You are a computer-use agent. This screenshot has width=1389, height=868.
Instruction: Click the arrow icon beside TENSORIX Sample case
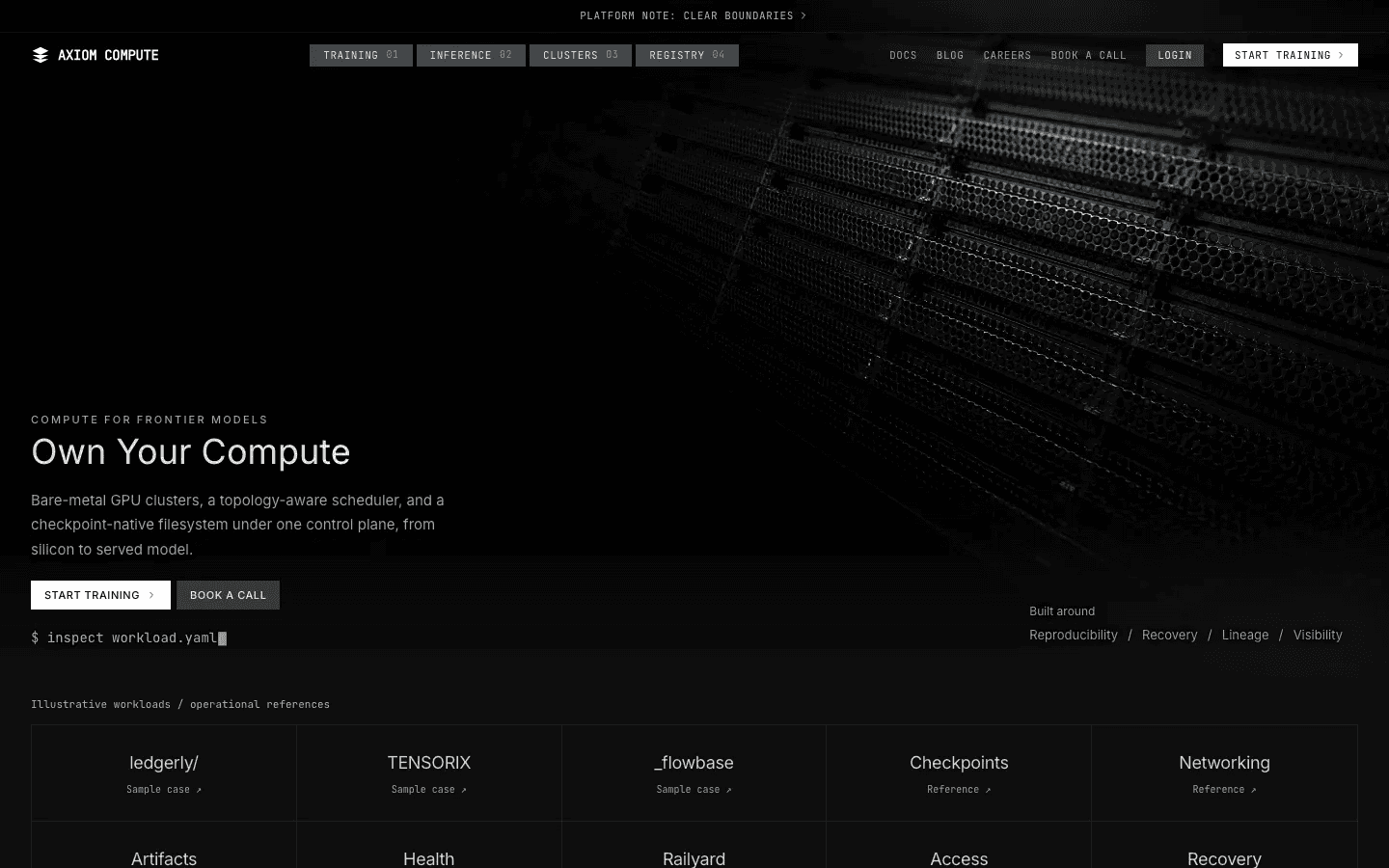click(464, 790)
